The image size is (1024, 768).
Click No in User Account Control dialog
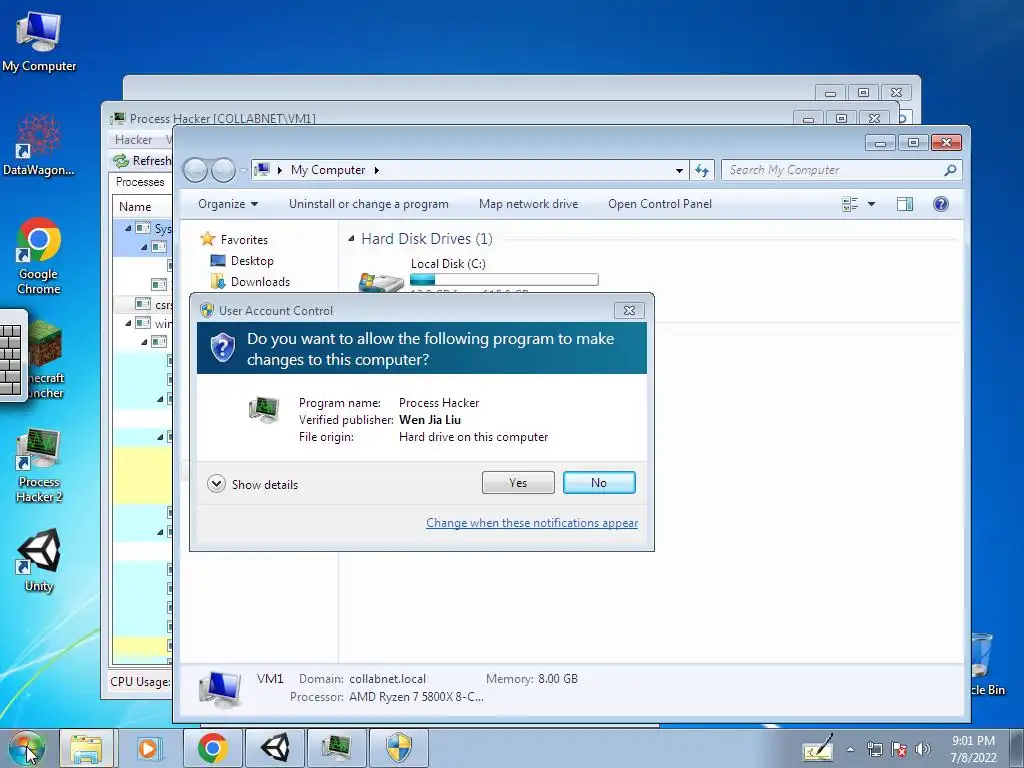tap(599, 483)
